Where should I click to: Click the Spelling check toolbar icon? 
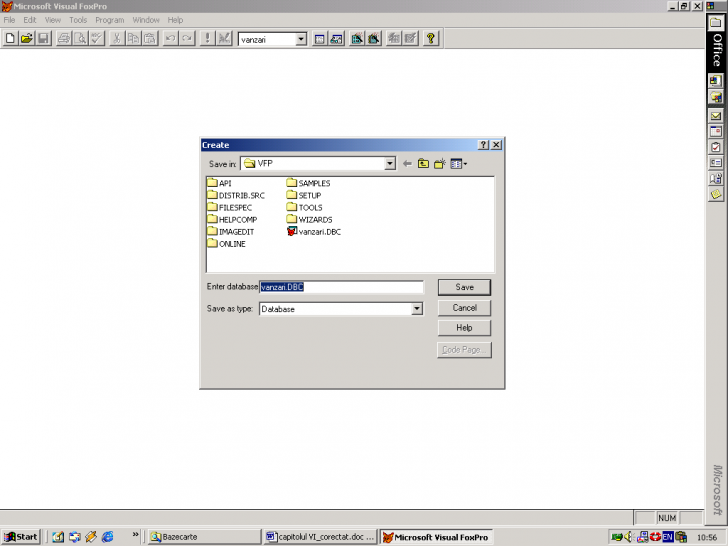97,39
